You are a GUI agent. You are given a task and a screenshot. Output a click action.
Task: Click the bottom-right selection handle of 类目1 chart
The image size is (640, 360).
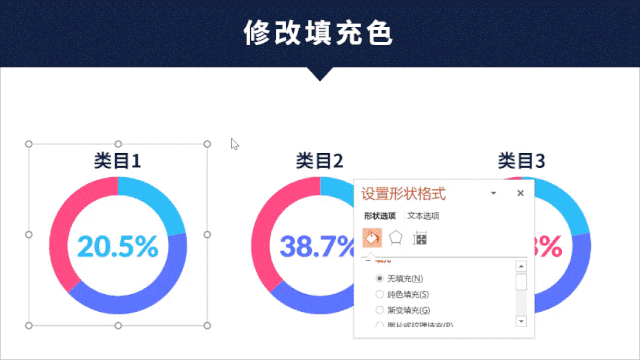207,326
